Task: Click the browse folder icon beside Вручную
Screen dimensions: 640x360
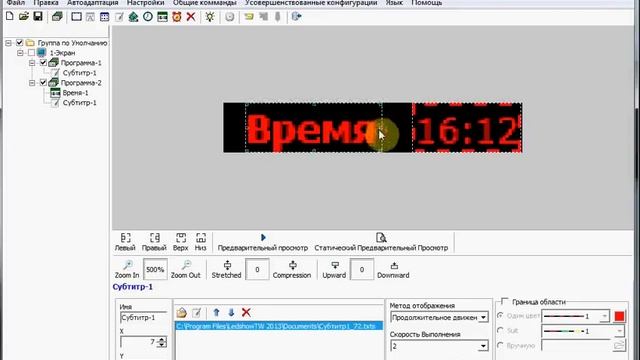Action: click(x=619, y=345)
